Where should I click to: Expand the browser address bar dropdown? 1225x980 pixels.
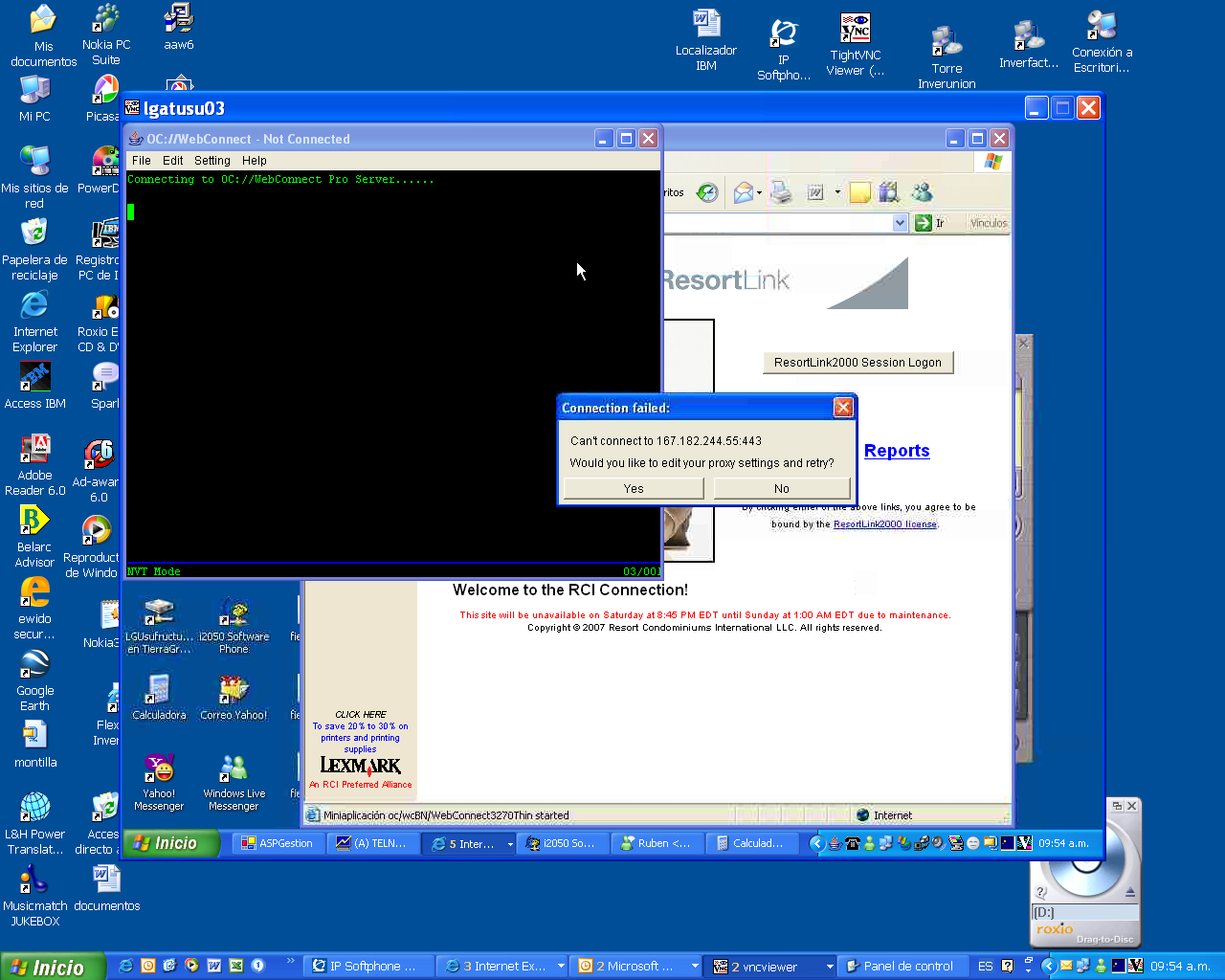pos(900,223)
